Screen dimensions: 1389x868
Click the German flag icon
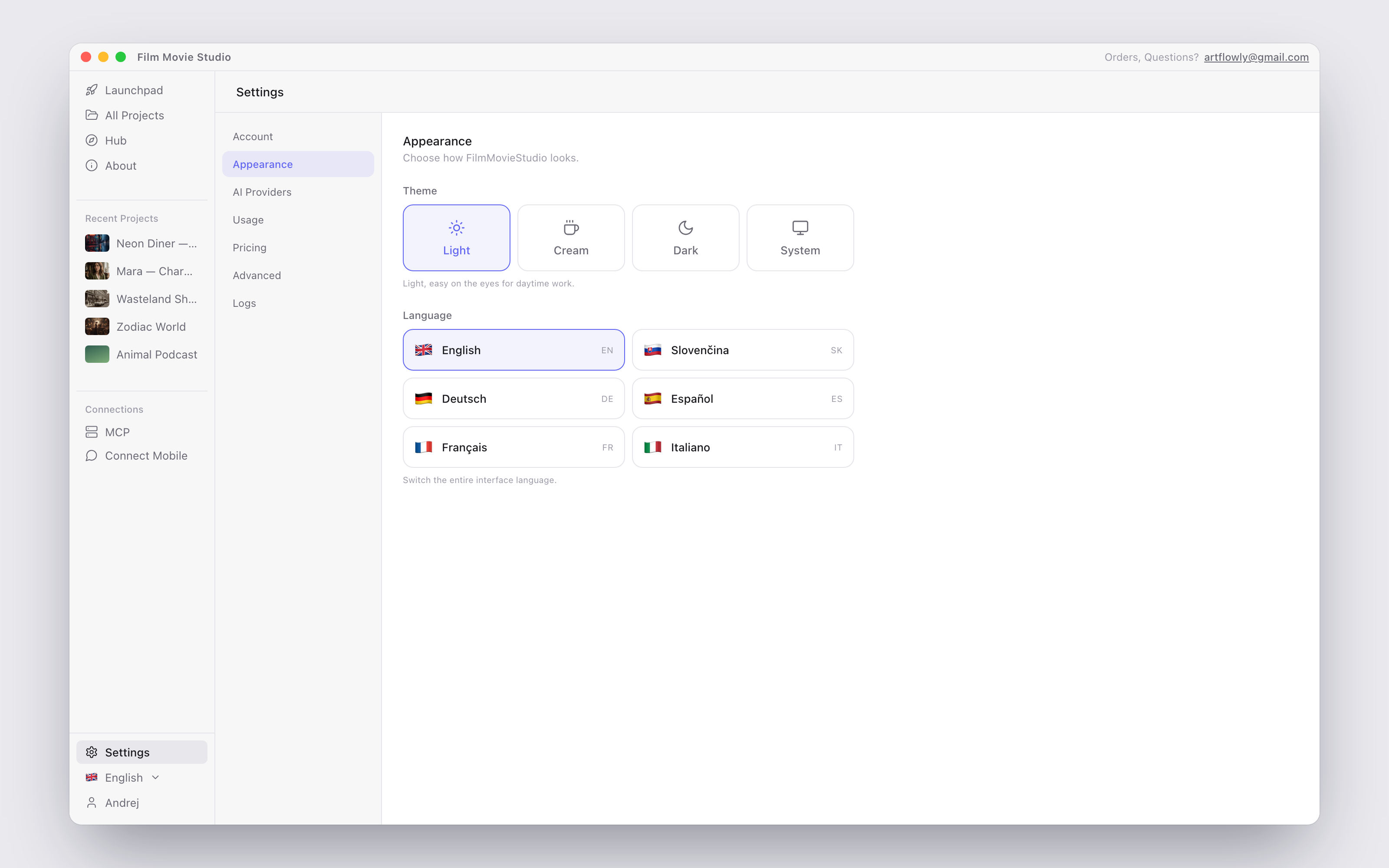pos(424,398)
